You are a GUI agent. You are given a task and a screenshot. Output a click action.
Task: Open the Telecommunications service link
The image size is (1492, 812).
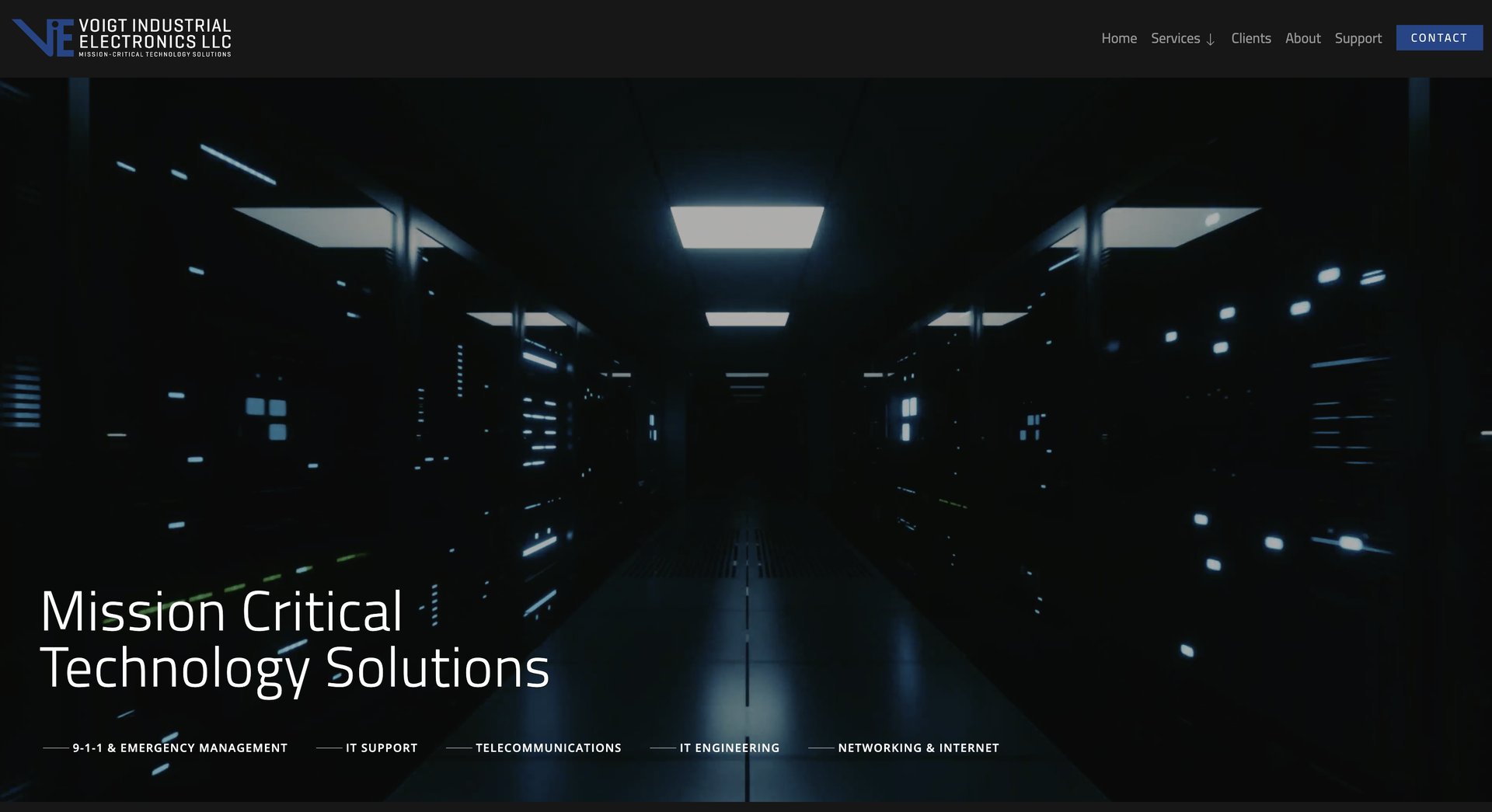(x=549, y=748)
